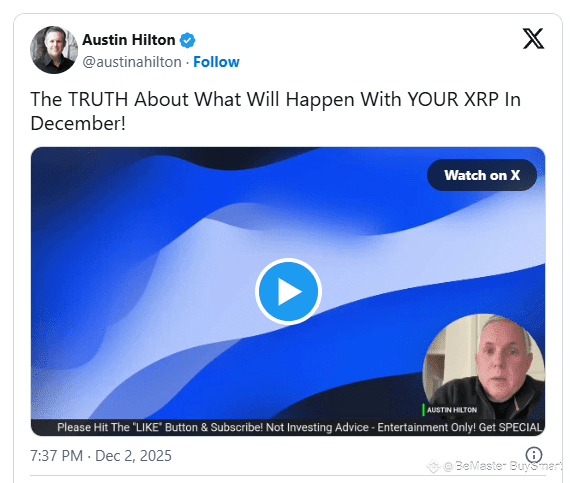
Task: Follow the austinahilton account
Action: pos(216,62)
